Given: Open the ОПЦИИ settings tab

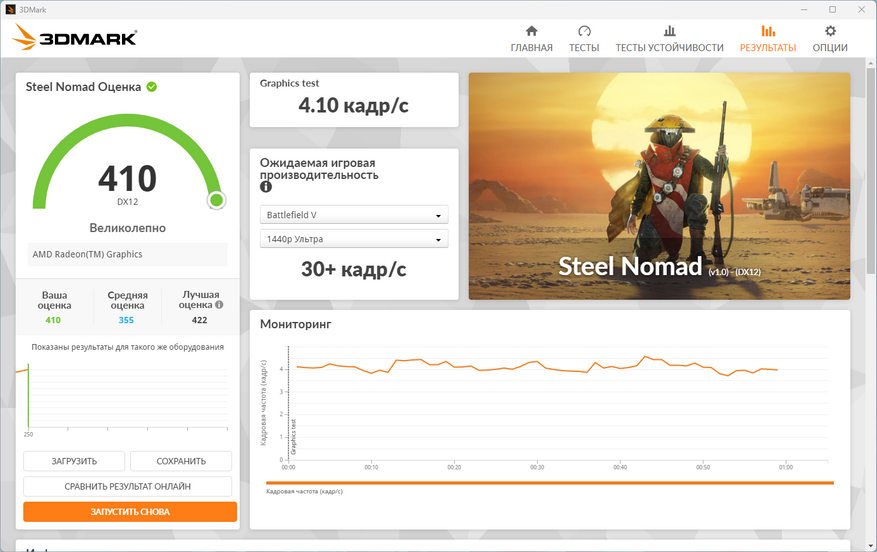Looking at the screenshot, I should (830, 39).
